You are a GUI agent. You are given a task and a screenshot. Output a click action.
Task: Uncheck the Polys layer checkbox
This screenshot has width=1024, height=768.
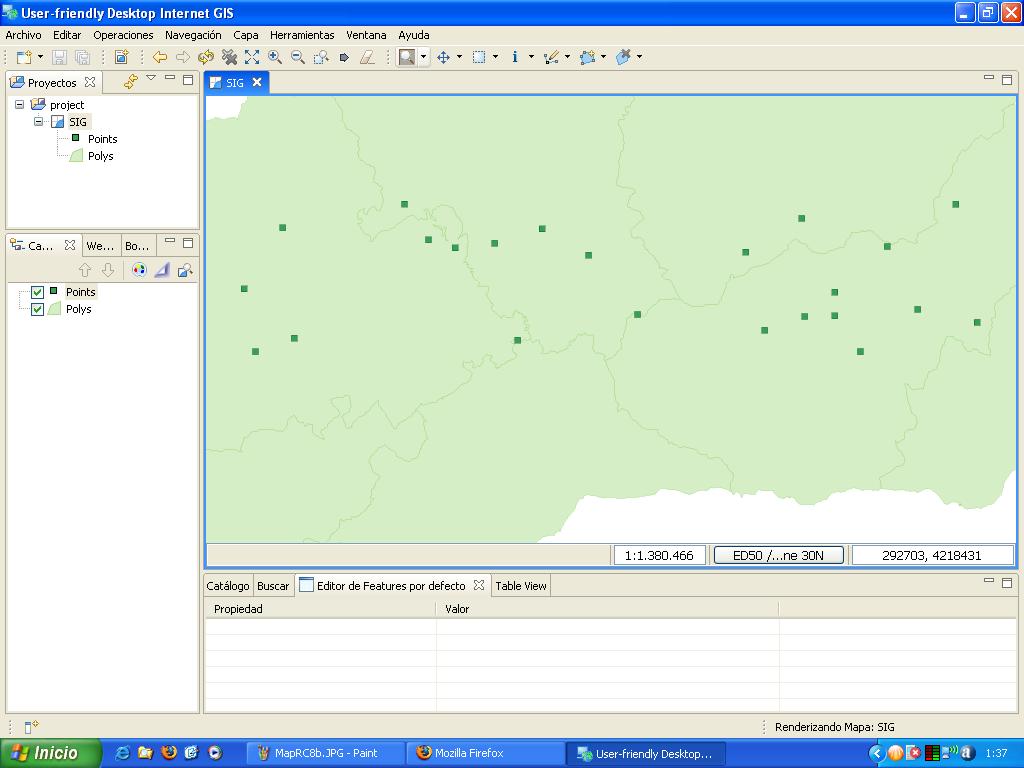(38, 309)
